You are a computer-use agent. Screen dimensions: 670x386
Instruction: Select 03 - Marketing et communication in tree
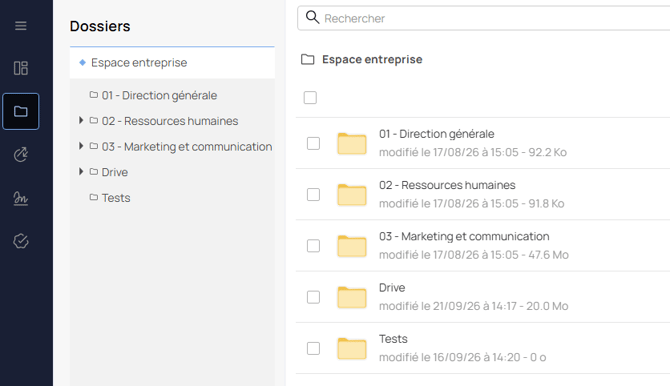(x=187, y=147)
